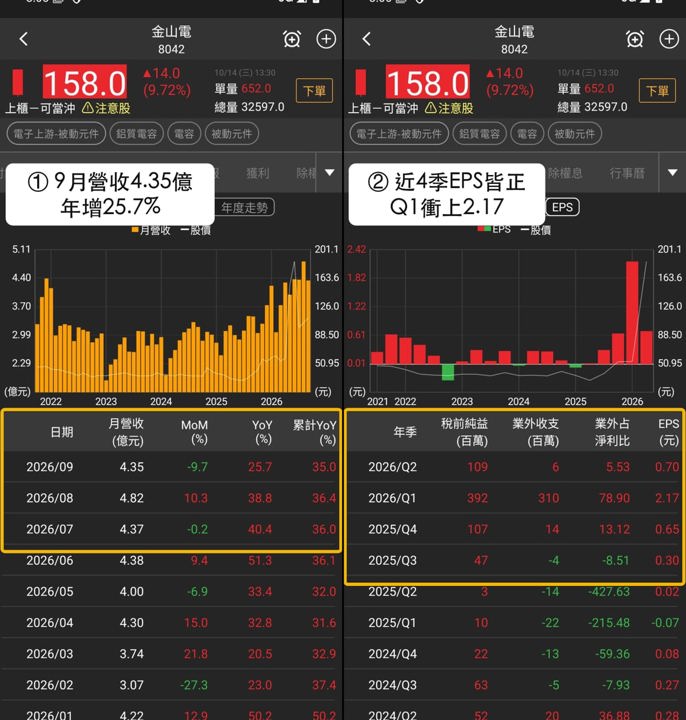
Task: Tap the 158.0 price in left panel
Action: [x=84, y=83]
